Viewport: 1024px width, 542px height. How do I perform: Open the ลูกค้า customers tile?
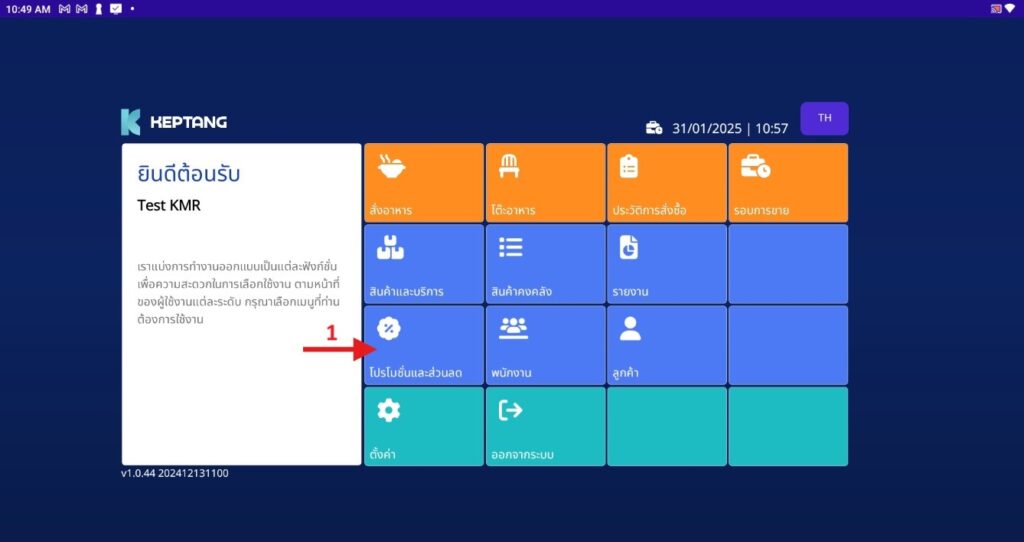[x=666, y=345]
